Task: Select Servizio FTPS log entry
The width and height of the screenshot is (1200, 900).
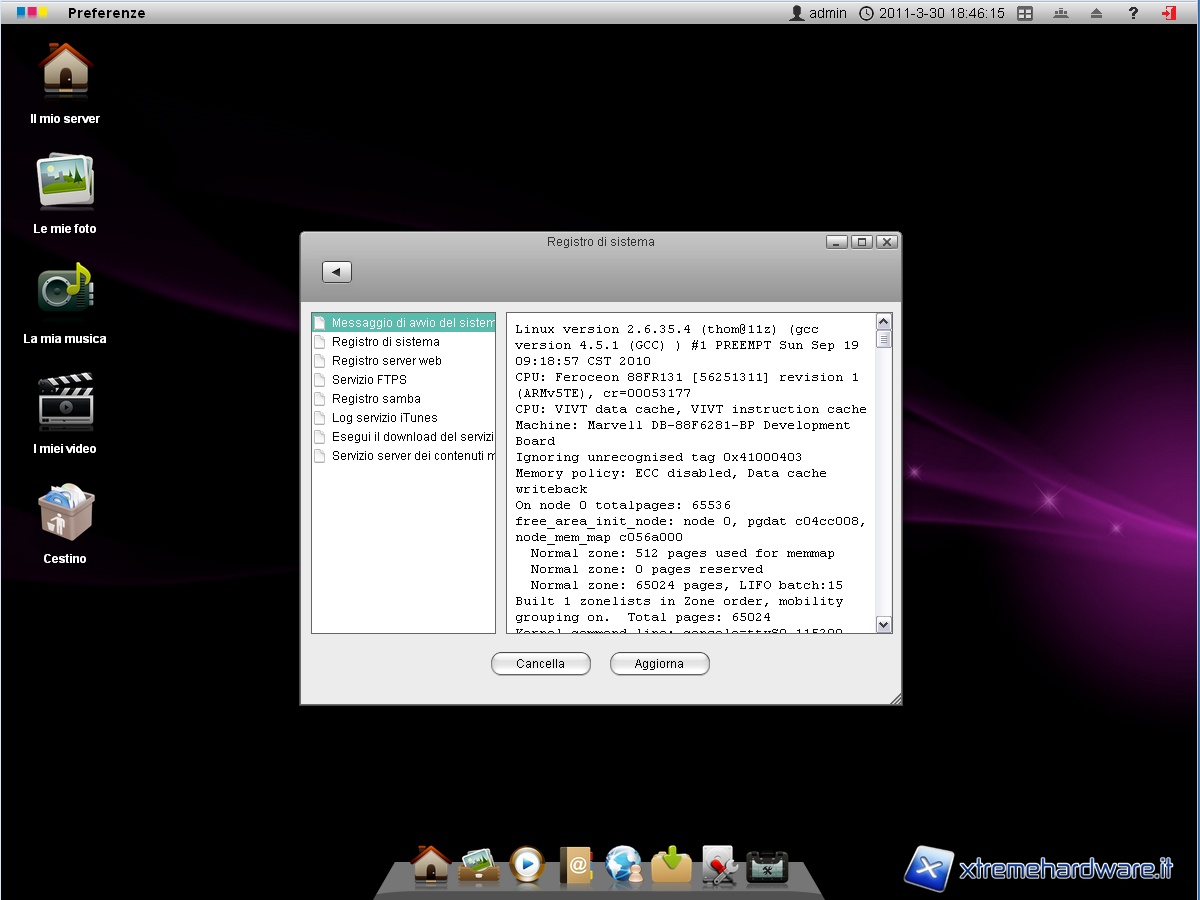Action: (369, 380)
